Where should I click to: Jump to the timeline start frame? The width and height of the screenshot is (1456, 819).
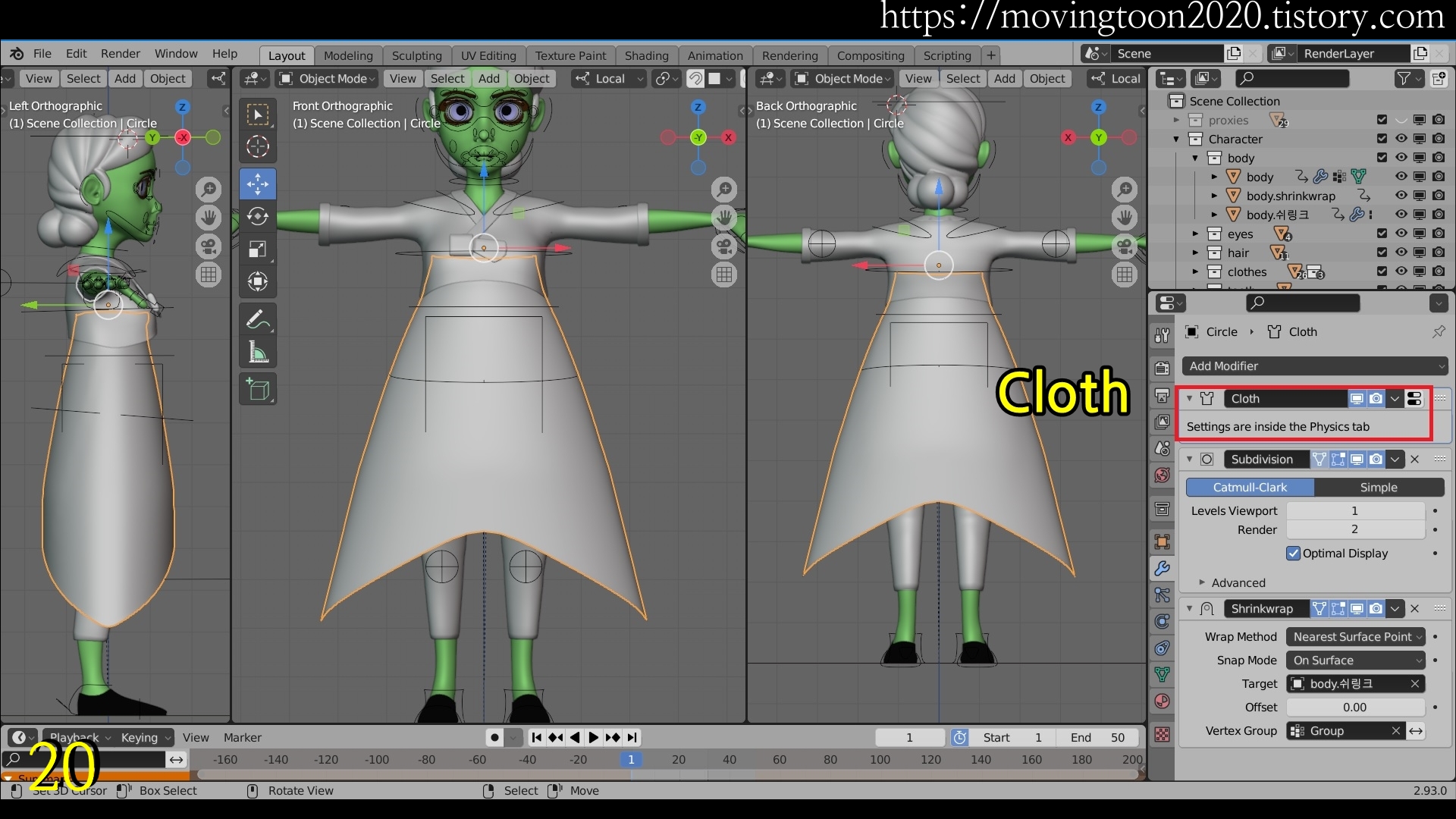(537, 737)
